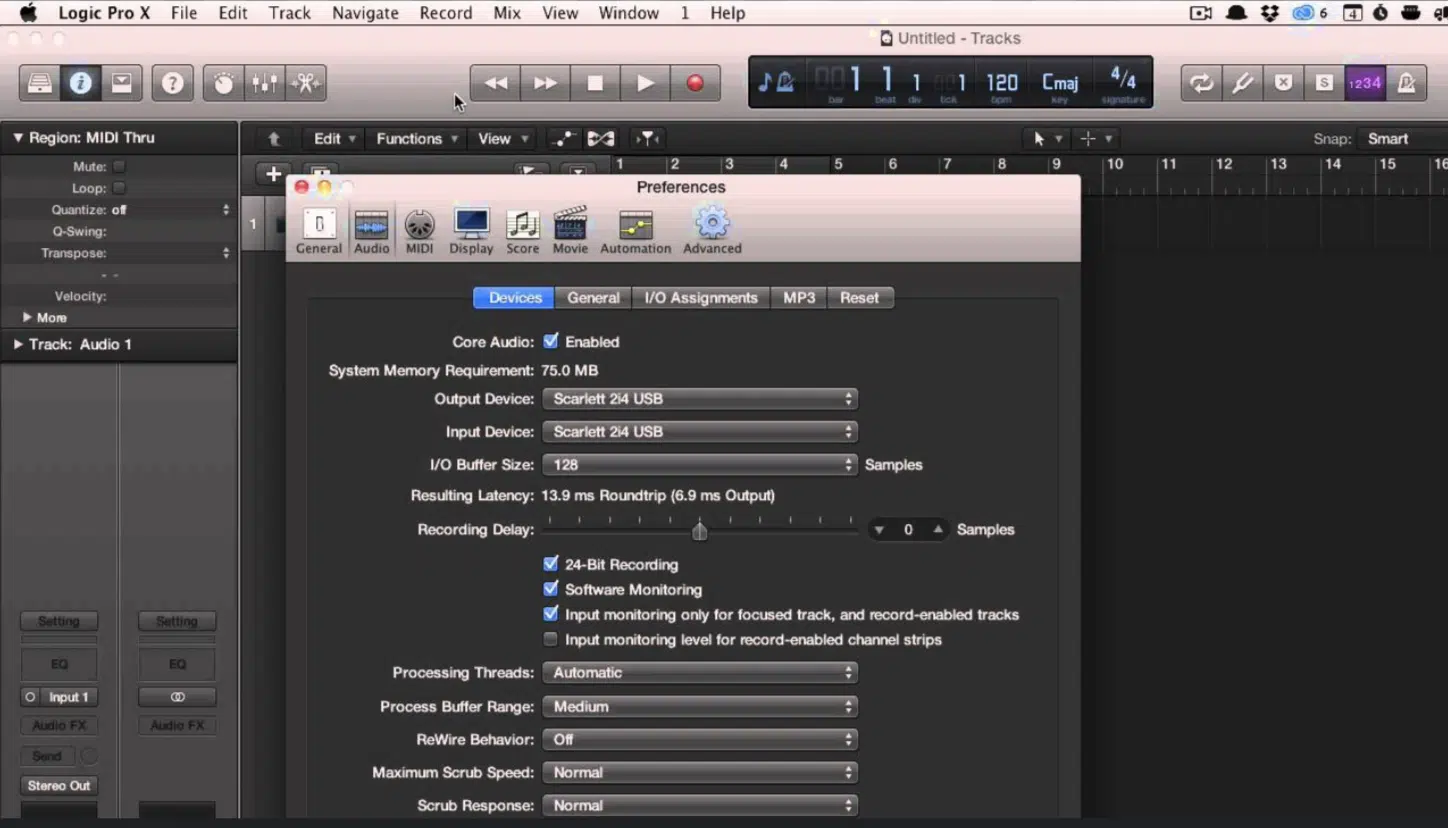
Task: Click the Fast Forward transport button
Action: point(545,83)
